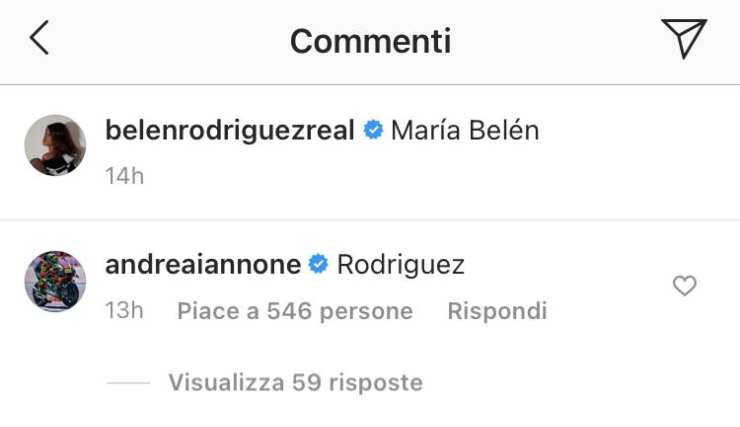740x427 pixels.
Task: Click the divider line above andreaiannone's comment
Action: (370, 220)
